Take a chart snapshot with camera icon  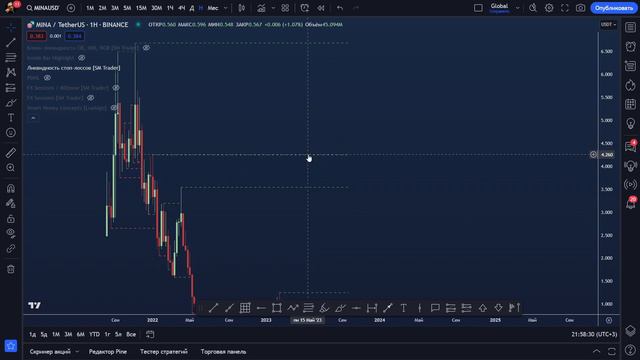(x=580, y=8)
